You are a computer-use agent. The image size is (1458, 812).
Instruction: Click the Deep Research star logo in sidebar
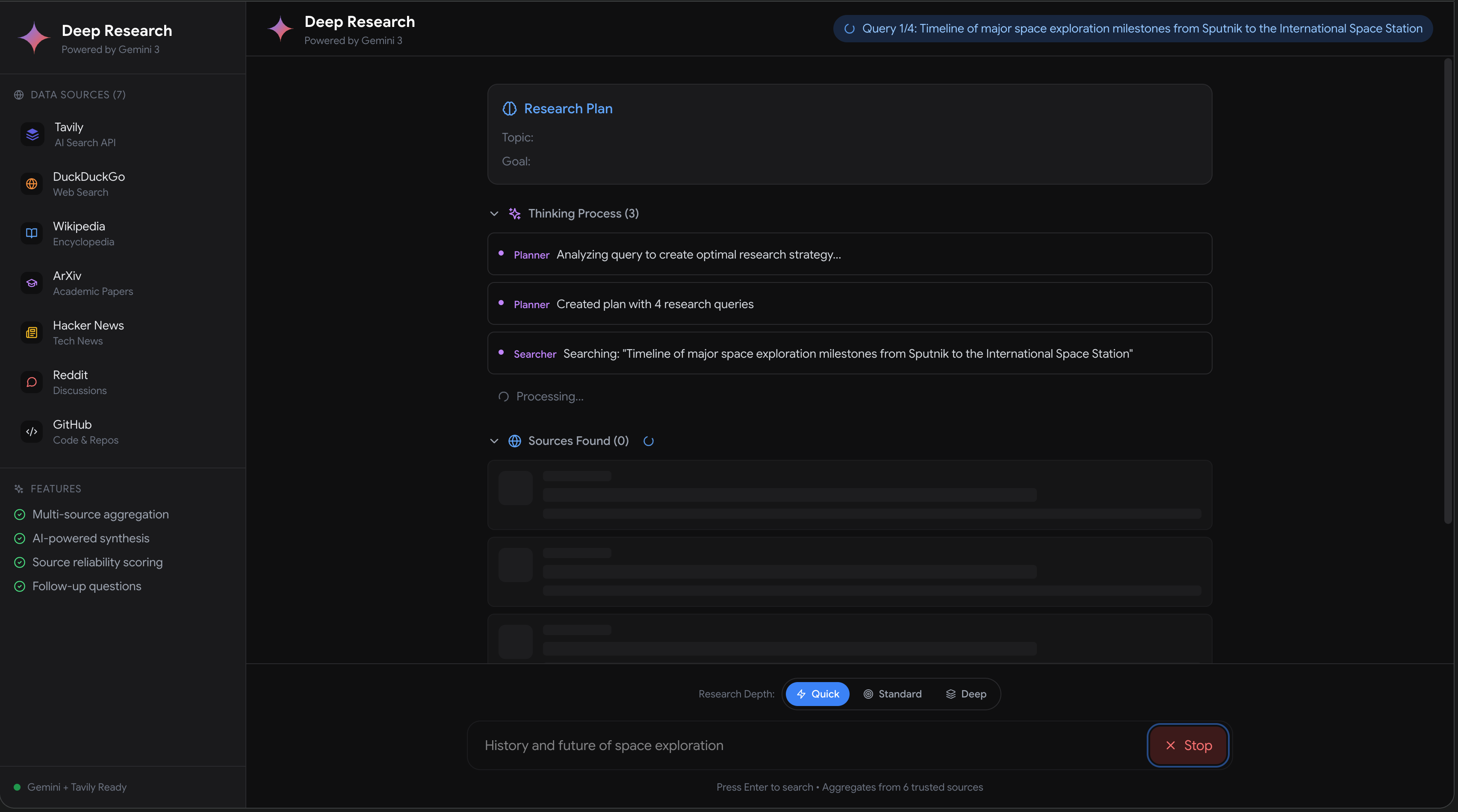[x=35, y=38]
